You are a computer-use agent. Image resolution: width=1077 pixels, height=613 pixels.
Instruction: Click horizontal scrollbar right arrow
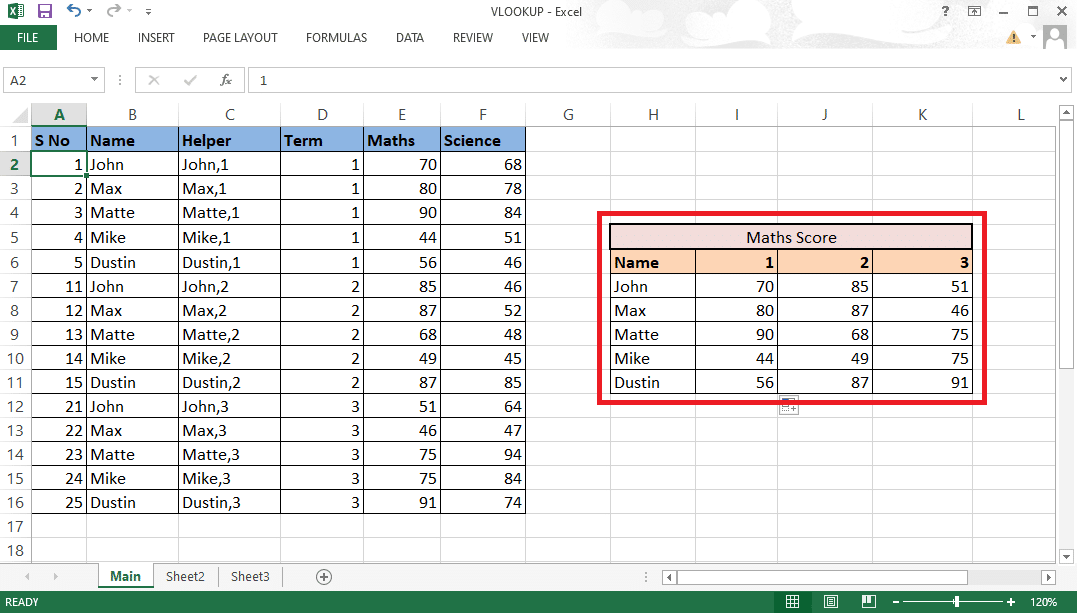[1048, 577]
